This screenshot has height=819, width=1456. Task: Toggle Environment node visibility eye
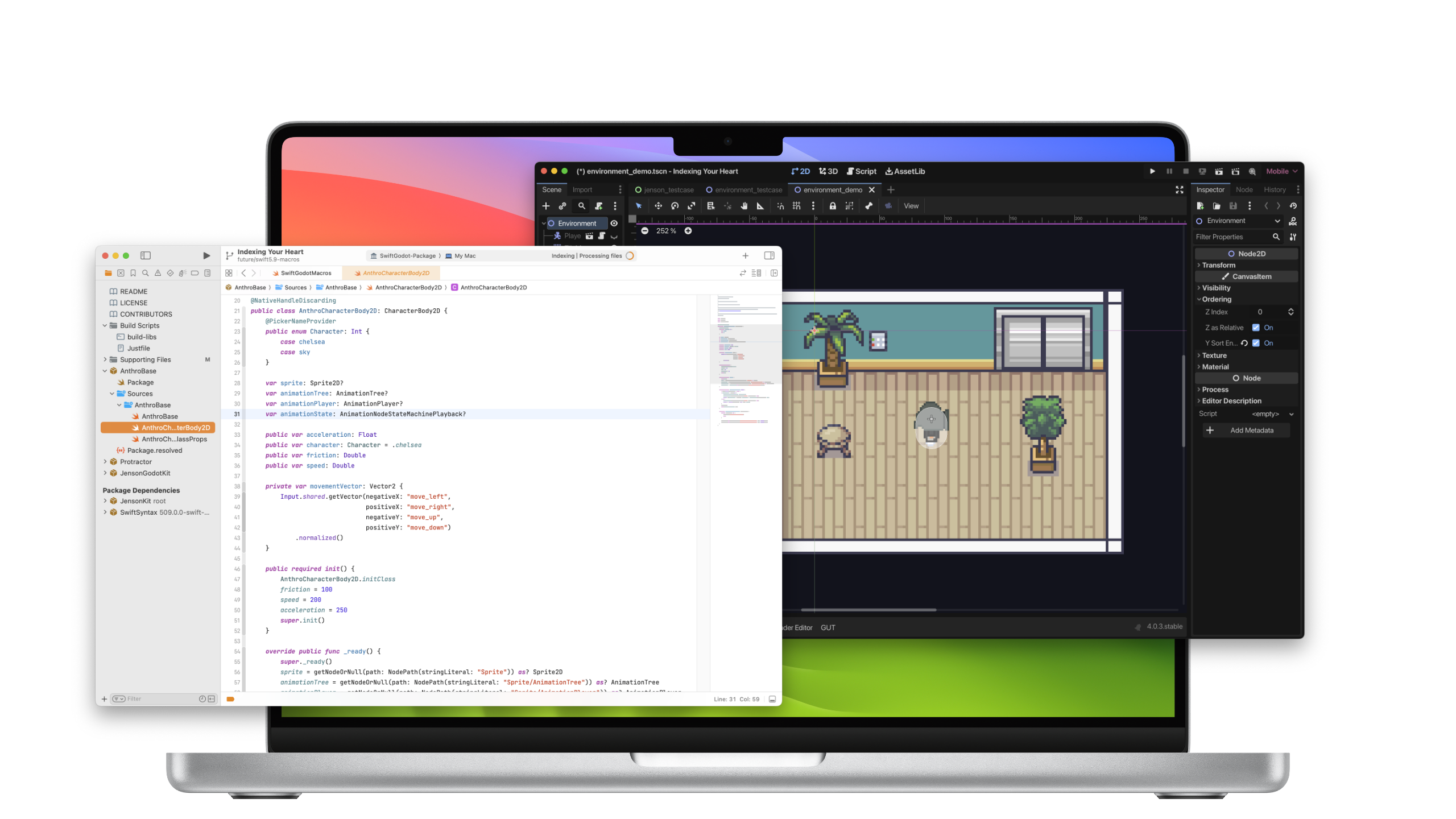614,224
